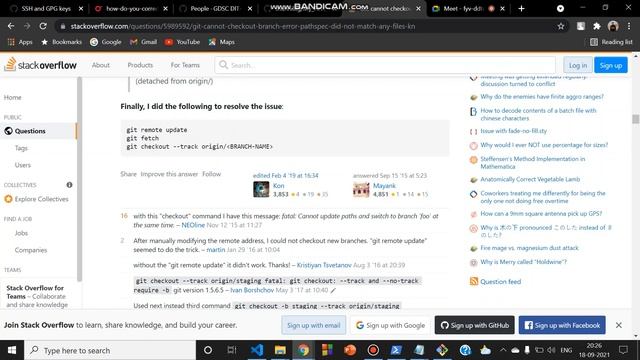Open Ivan Borshchov profile
Screen dimensions: 640x360
tap(252, 290)
